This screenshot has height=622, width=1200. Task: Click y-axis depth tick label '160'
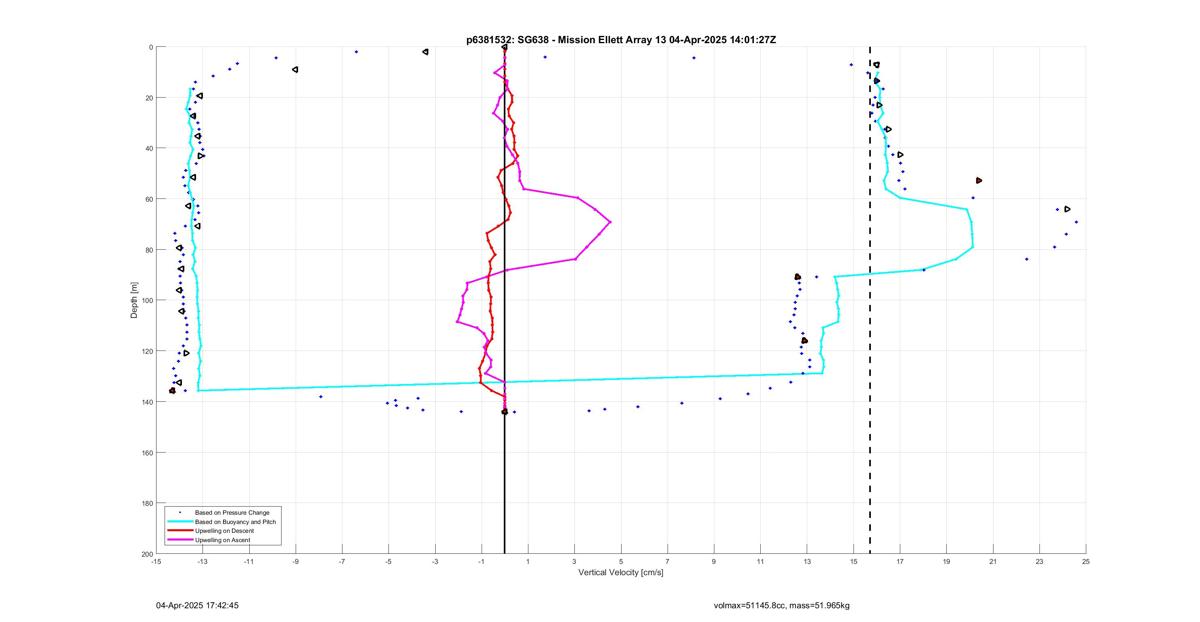click(146, 452)
